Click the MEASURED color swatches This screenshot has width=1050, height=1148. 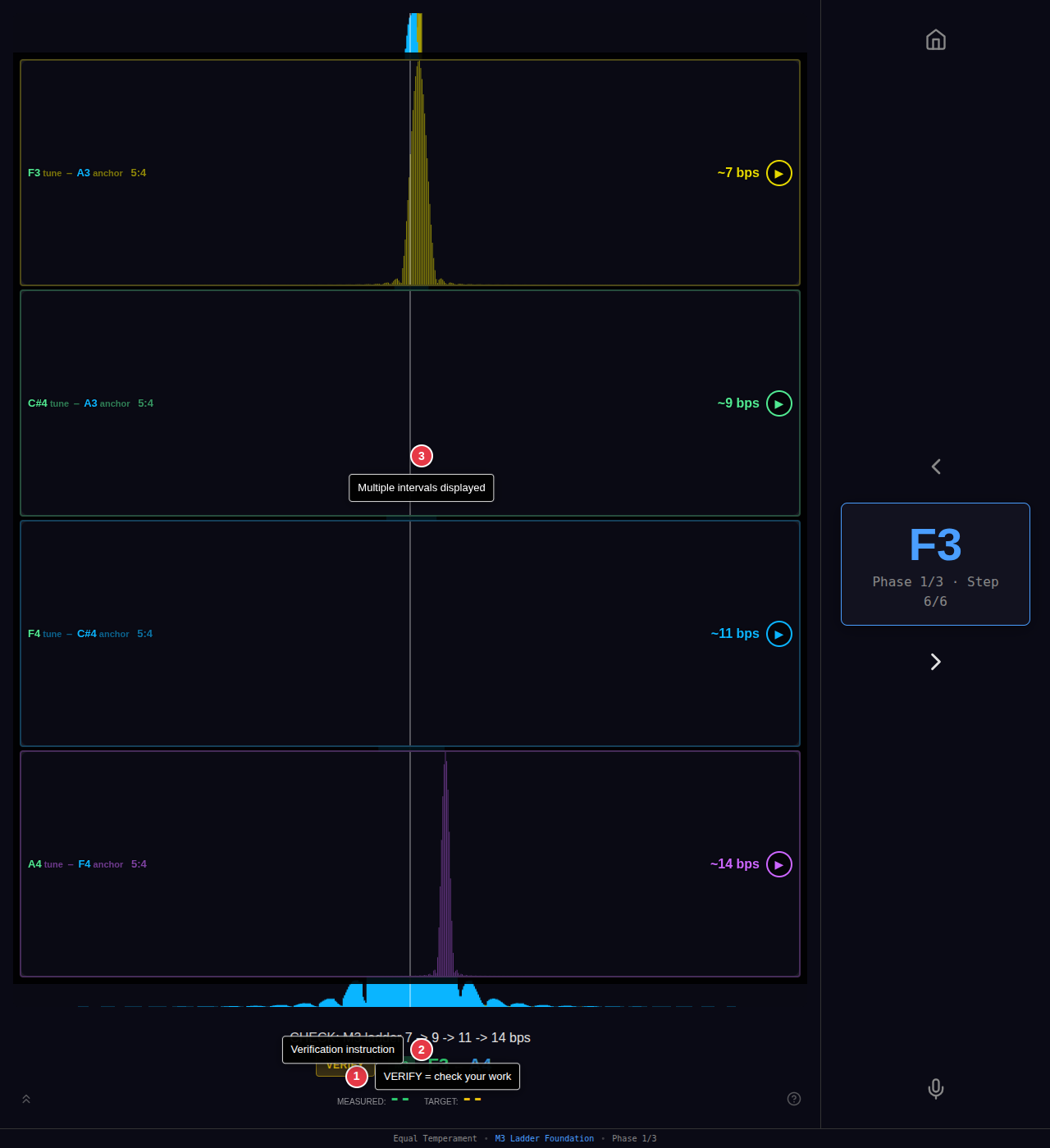[401, 1101]
